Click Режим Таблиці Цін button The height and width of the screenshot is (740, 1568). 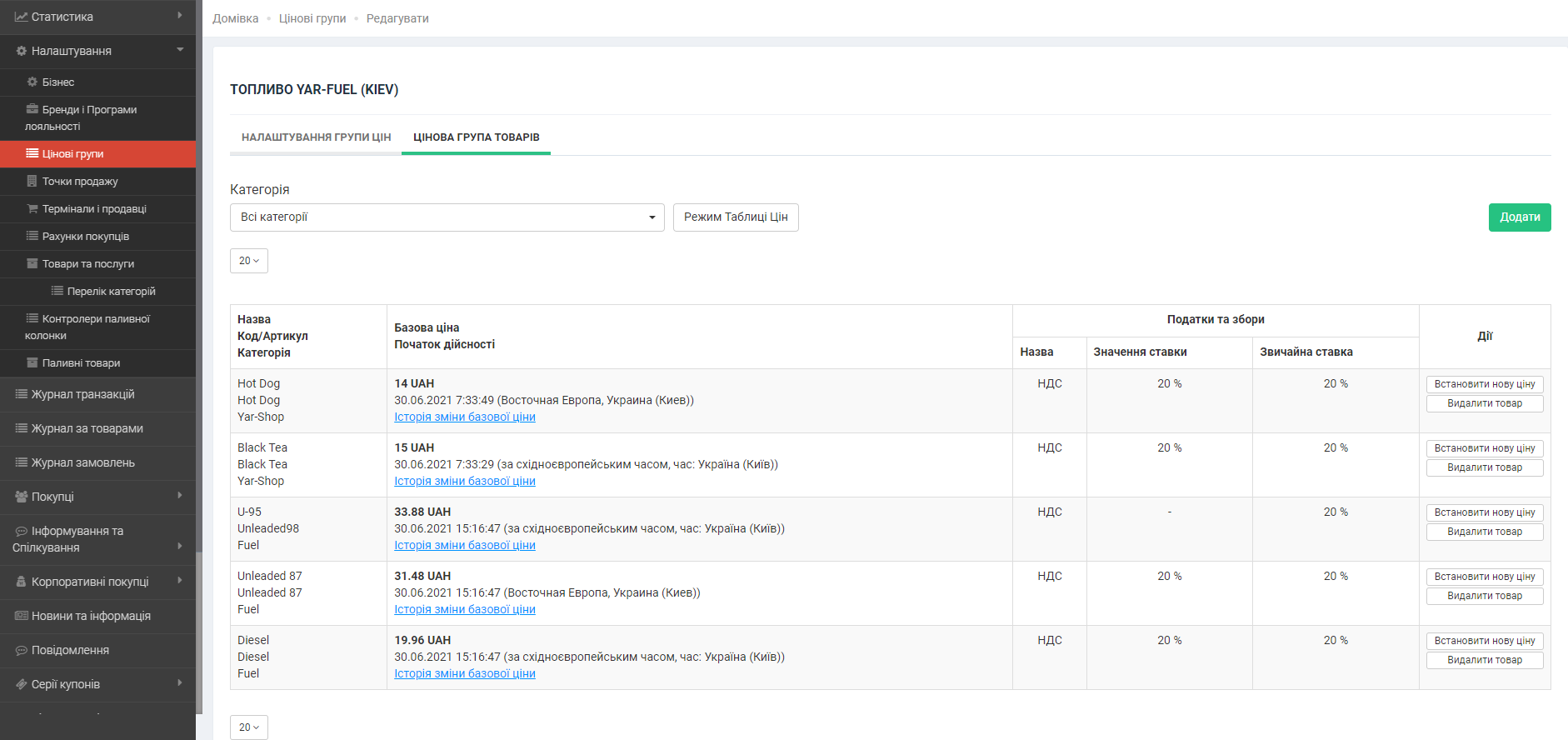point(735,217)
